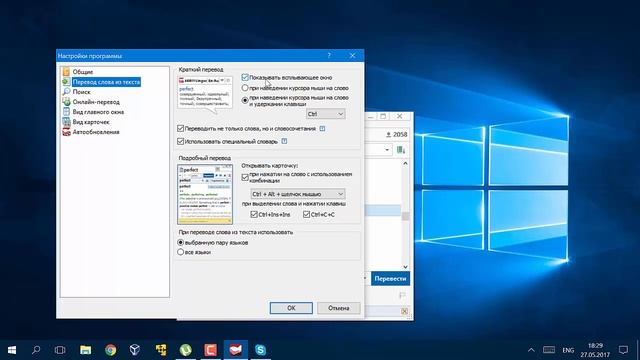
Task: Click the small icon at main window bottom corner
Action: click(x=404, y=311)
